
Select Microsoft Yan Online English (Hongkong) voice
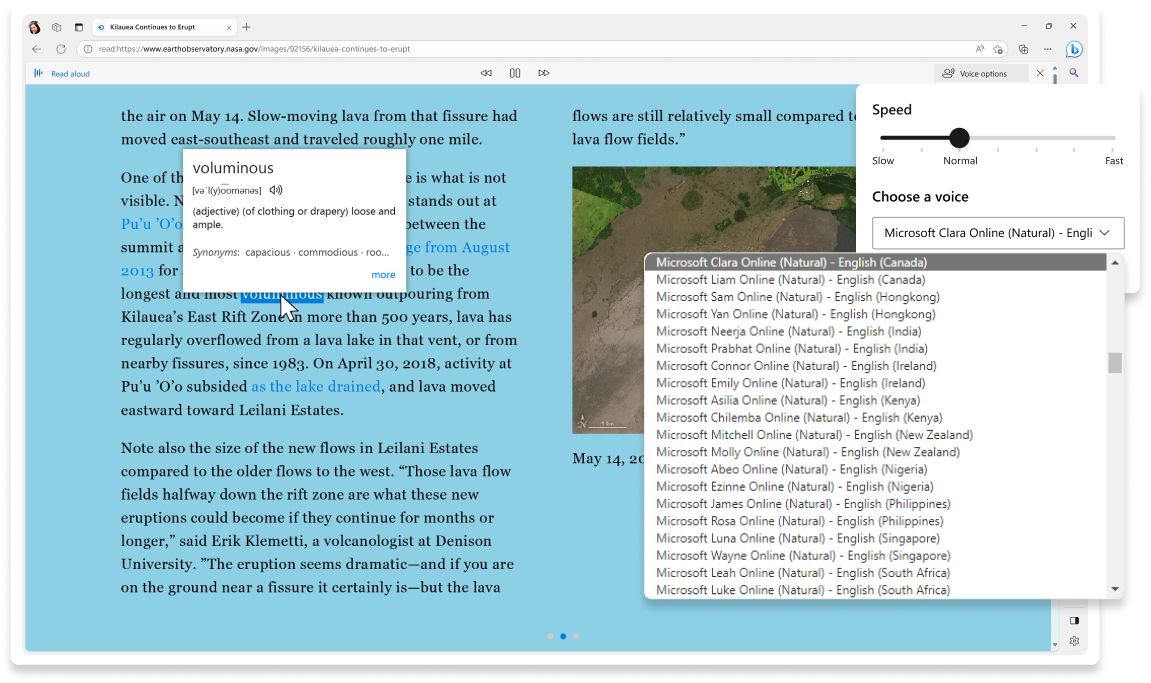pos(875,314)
